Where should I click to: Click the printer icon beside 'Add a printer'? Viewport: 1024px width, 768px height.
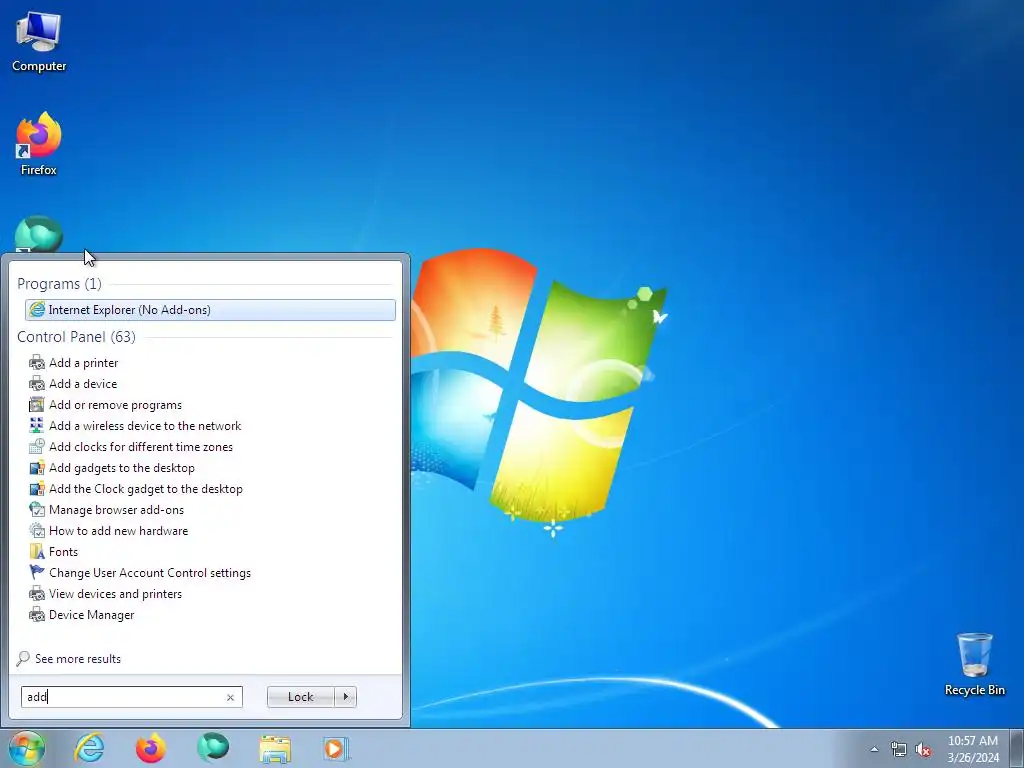[37, 362]
